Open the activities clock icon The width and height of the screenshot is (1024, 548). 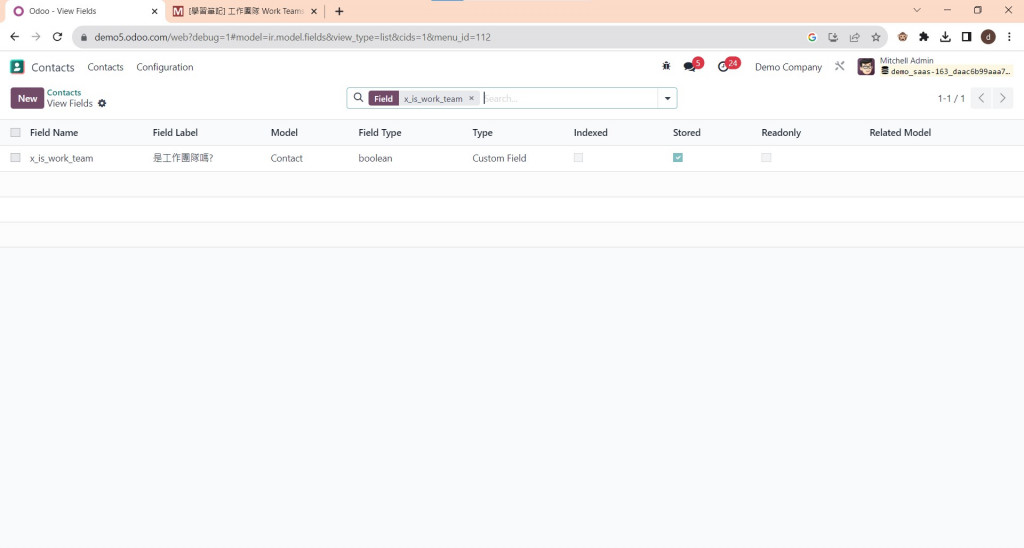(723, 67)
